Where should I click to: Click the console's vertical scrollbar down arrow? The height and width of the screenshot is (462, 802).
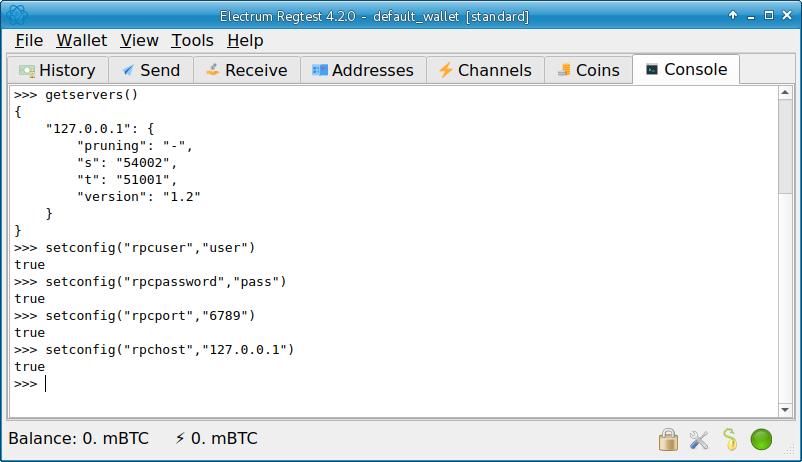[x=786, y=409]
